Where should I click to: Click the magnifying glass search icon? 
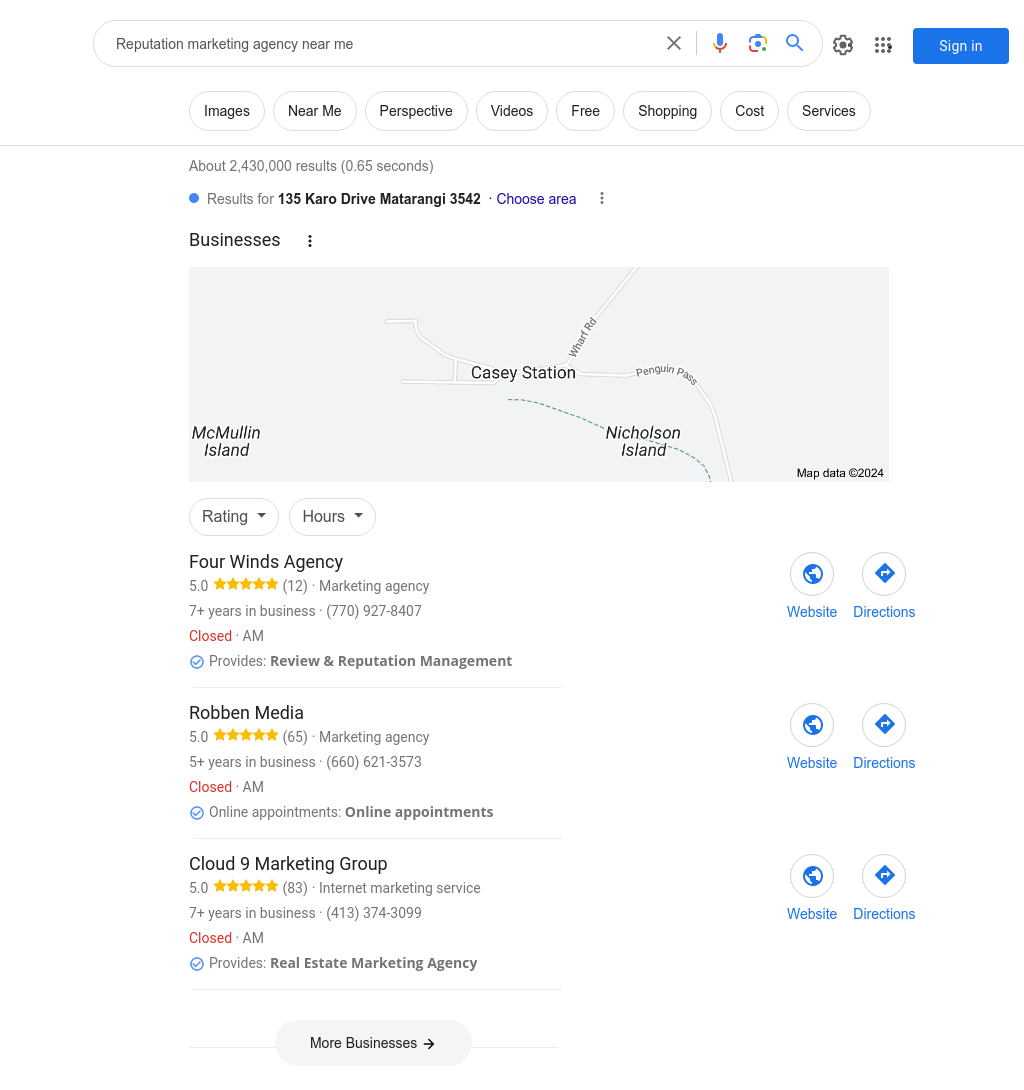[x=795, y=44]
